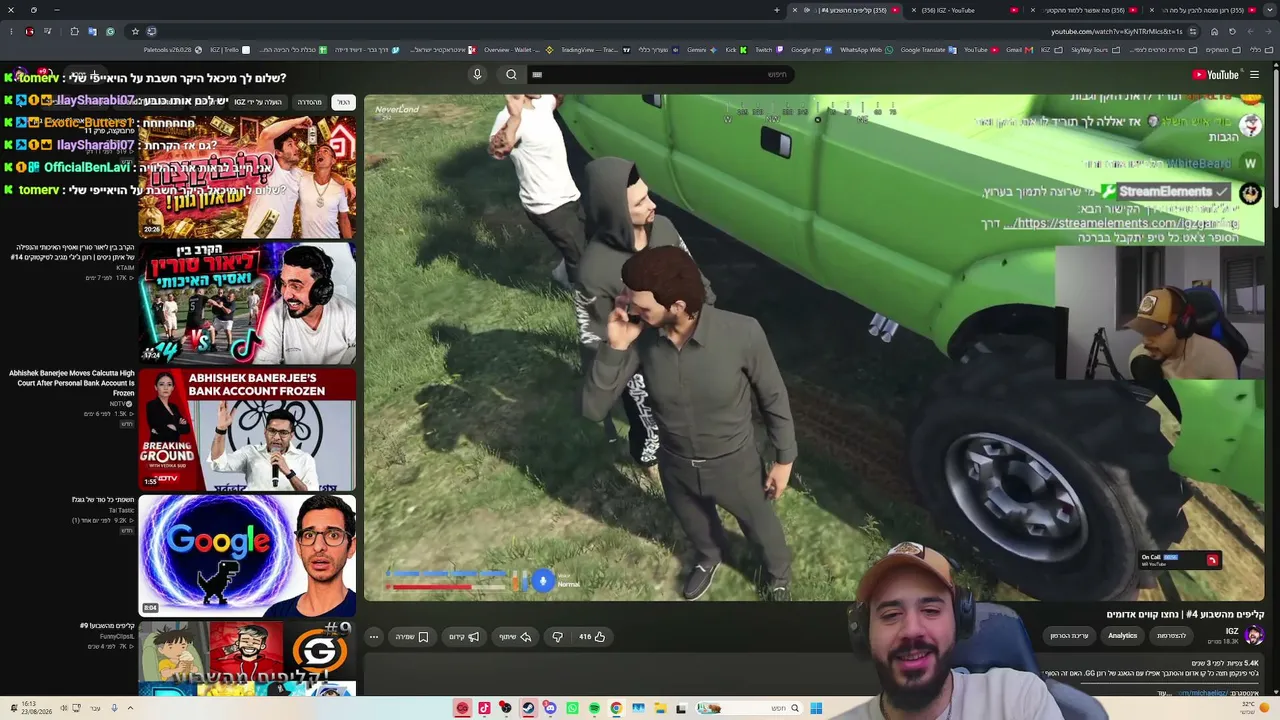
Task: Open the Bank Account Frozen video thumbnail
Action: (247, 429)
